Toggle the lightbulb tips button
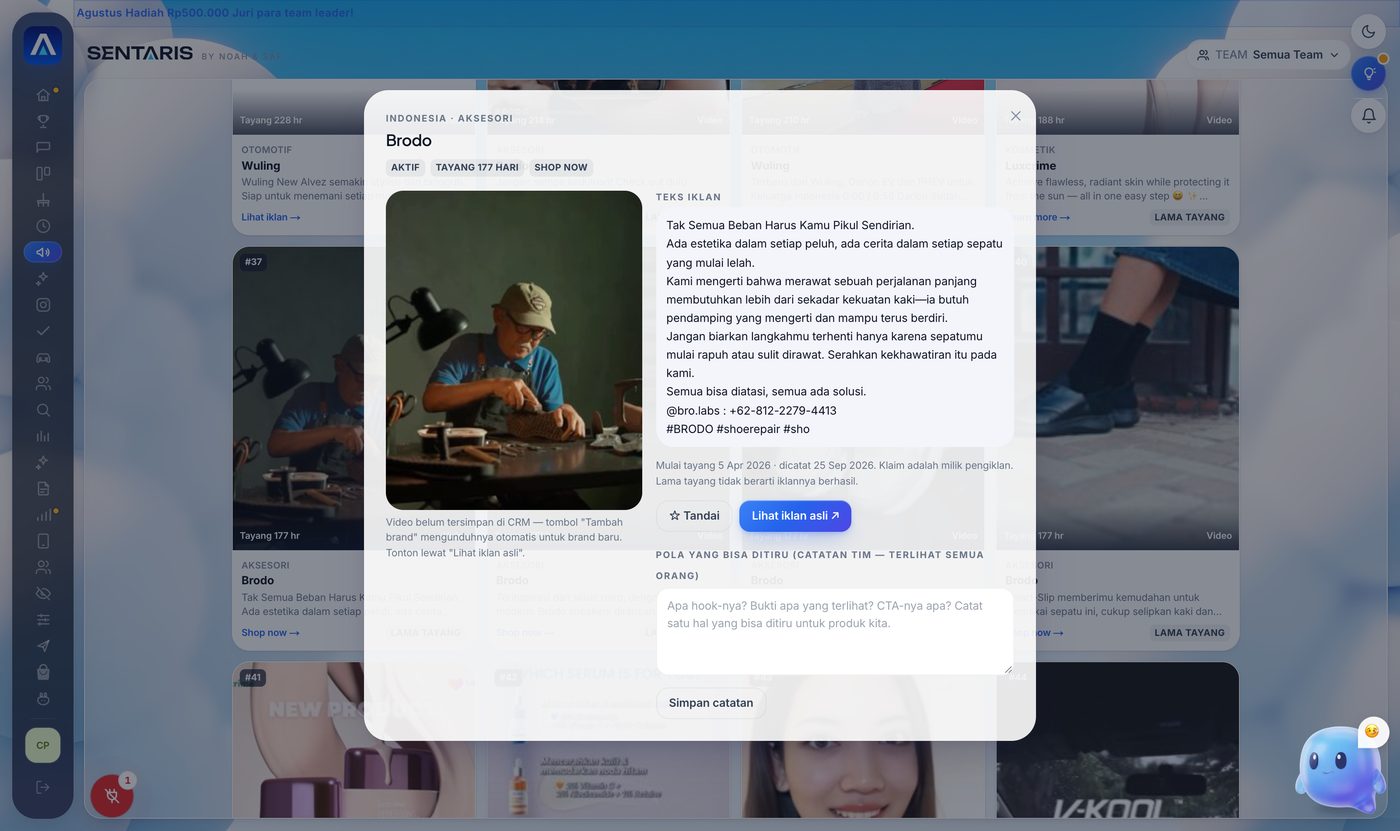 click(1368, 73)
